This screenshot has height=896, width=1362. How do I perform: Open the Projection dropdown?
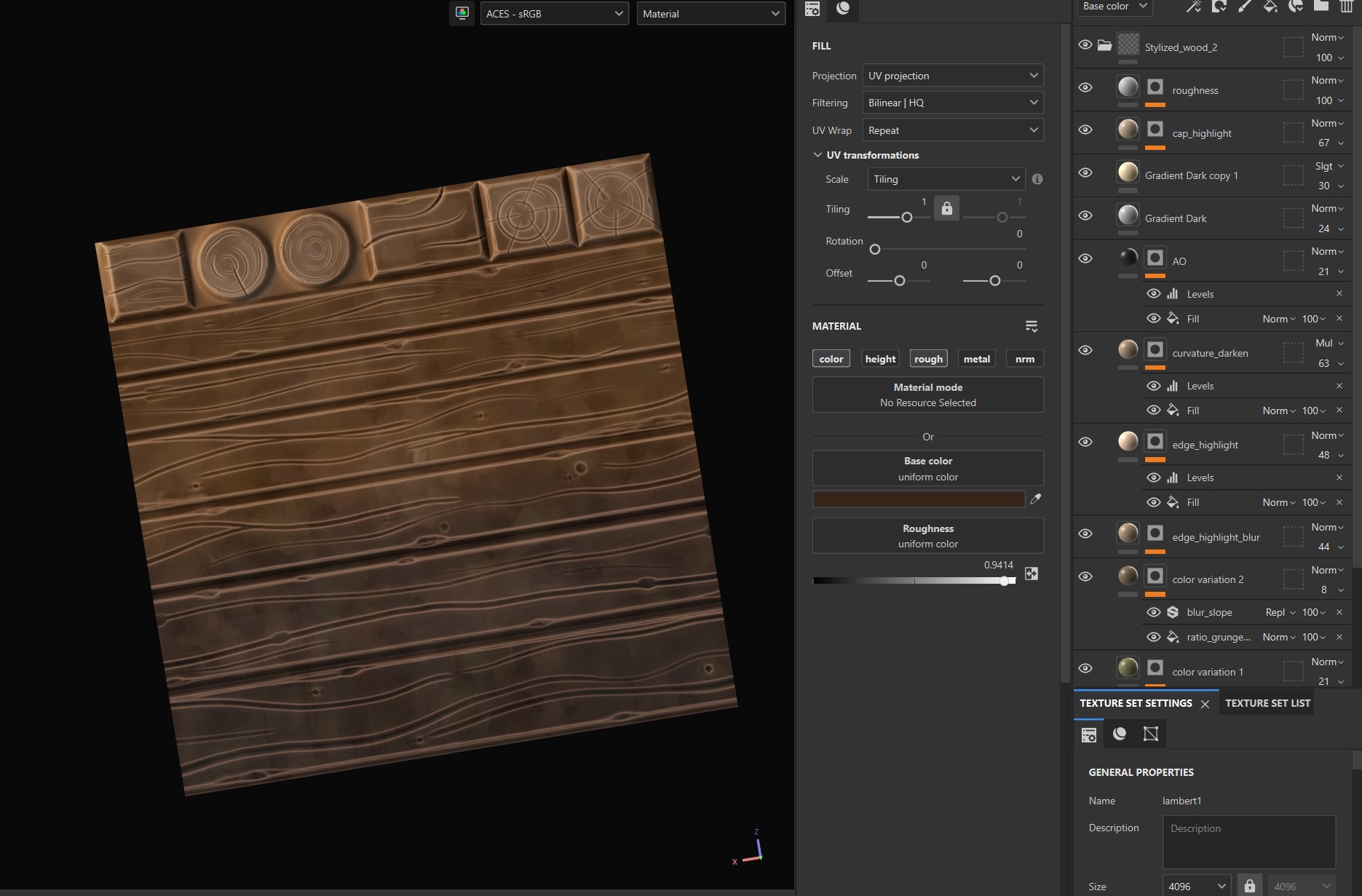(952, 76)
